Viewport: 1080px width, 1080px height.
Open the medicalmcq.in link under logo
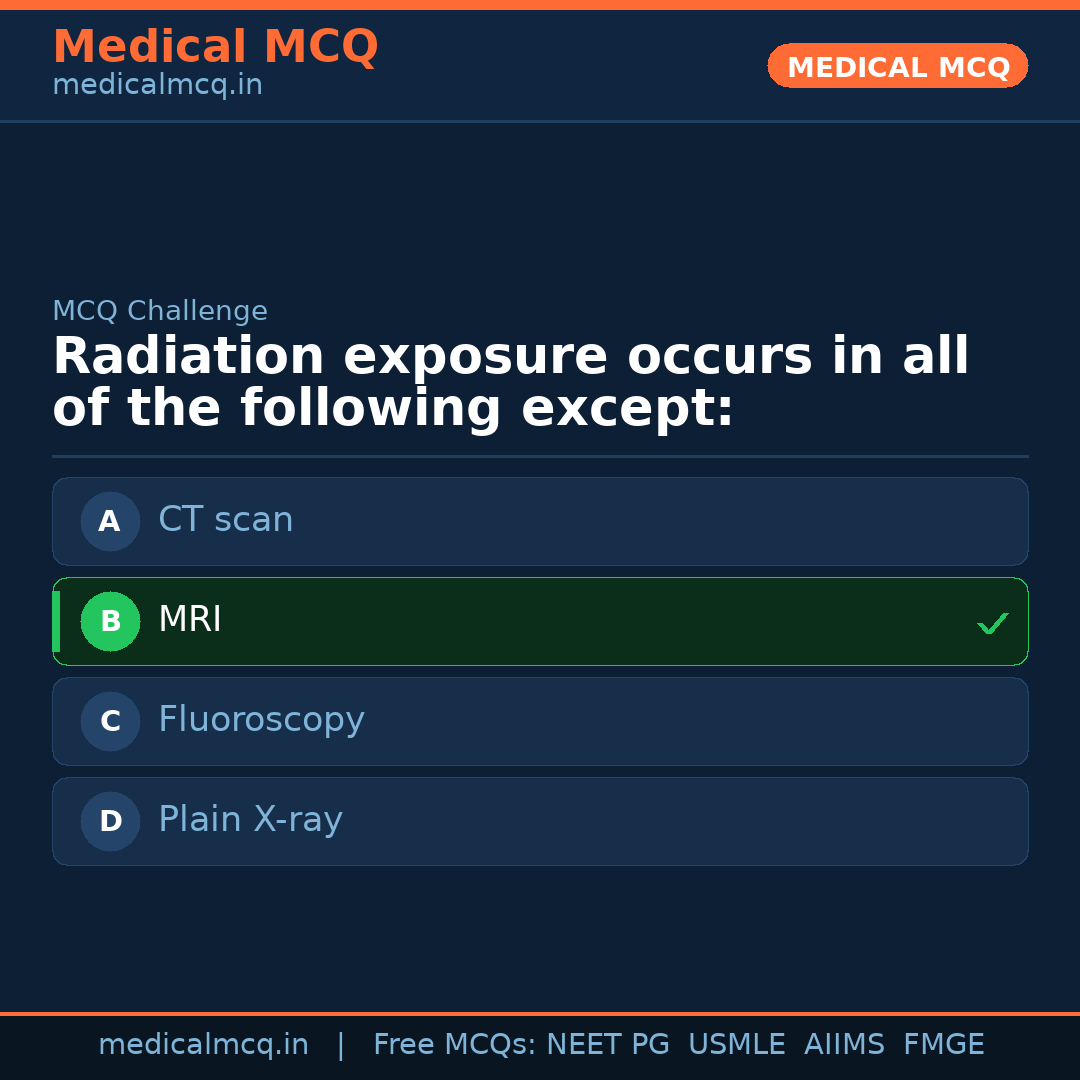pos(157,84)
